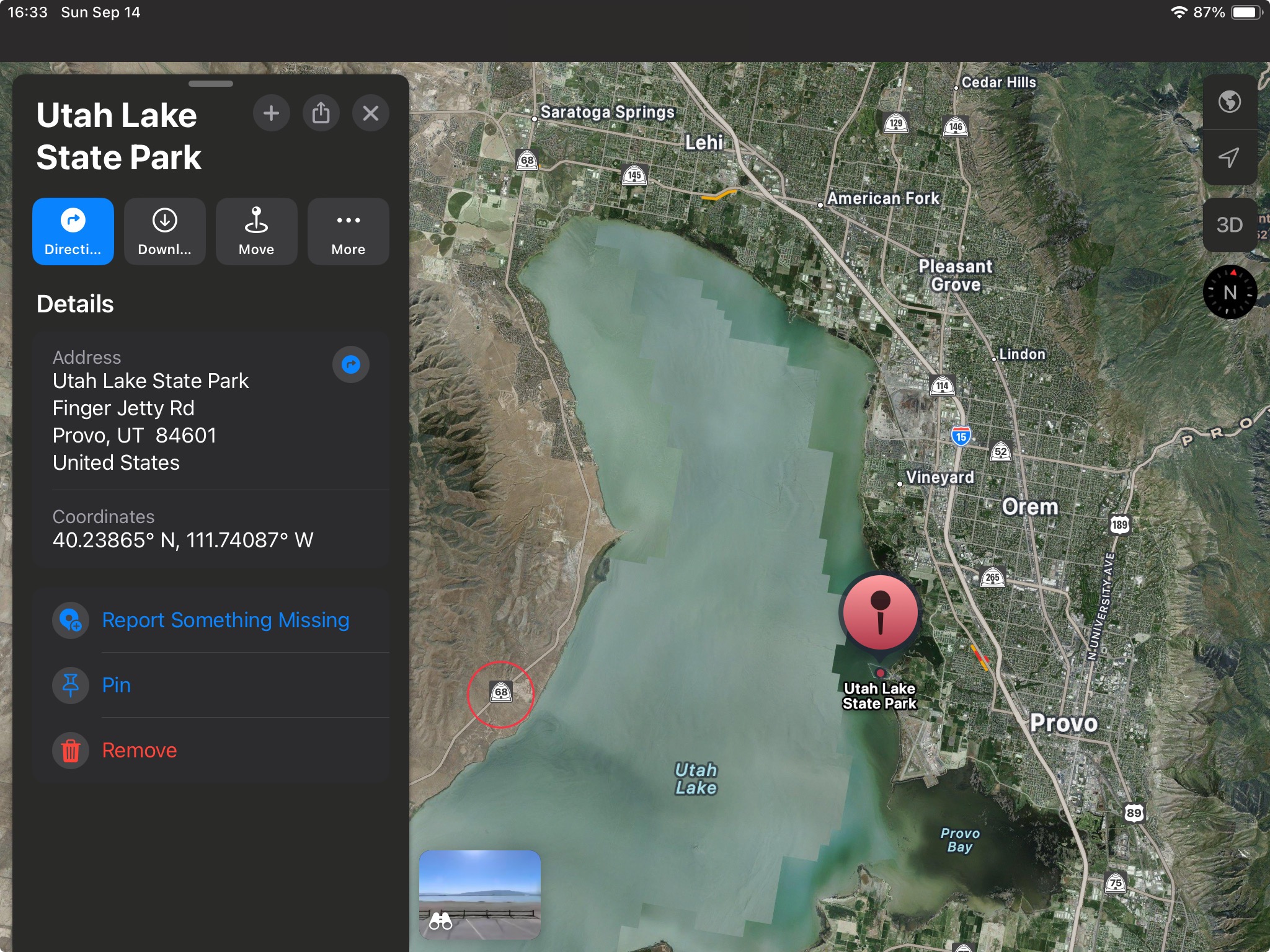The height and width of the screenshot is (952, 1270).
Task: Tap the compass to face north
Action: pos(1230,292)
